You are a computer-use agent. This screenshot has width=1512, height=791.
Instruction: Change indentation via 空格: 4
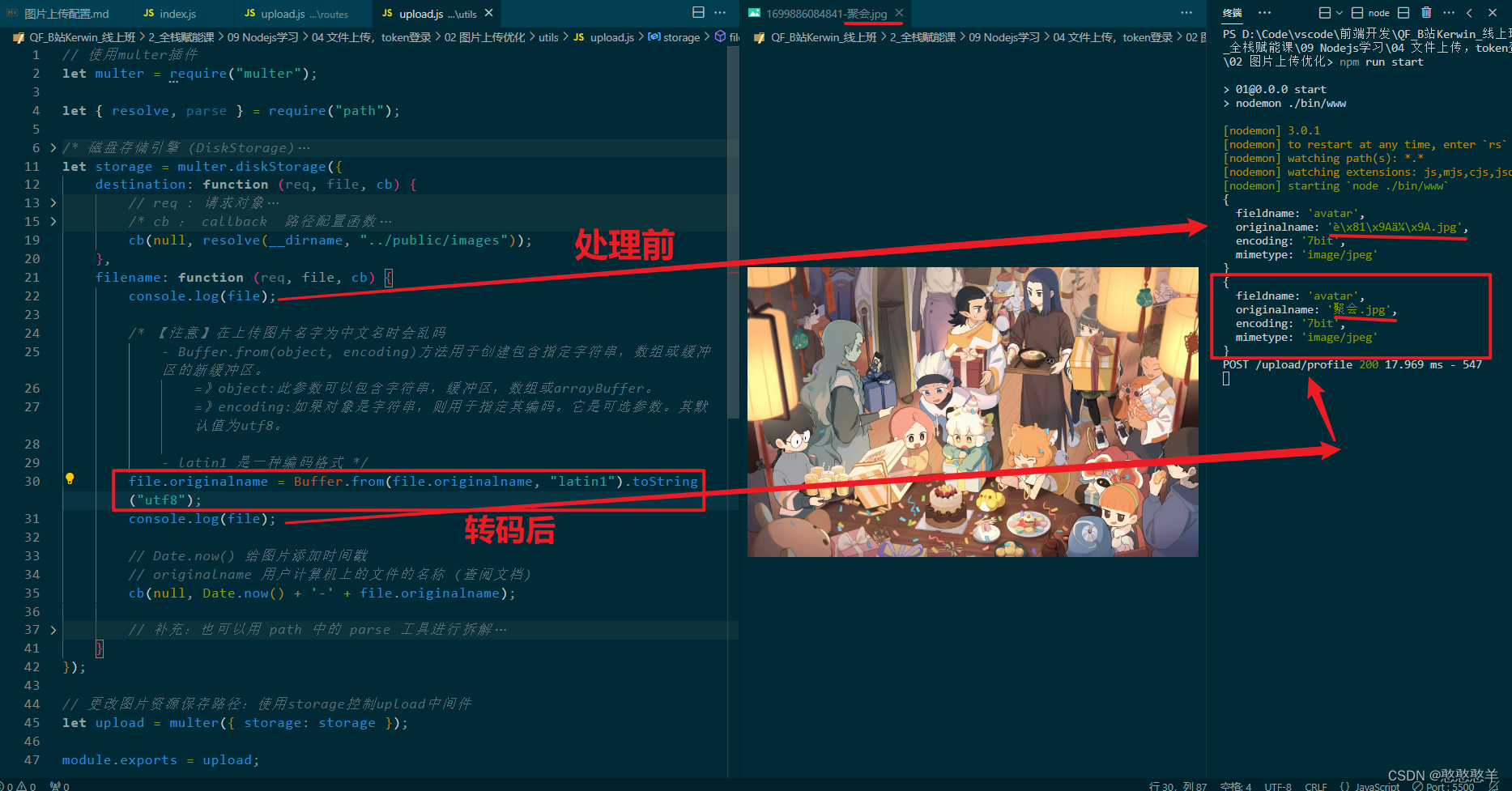(1236, 786)
